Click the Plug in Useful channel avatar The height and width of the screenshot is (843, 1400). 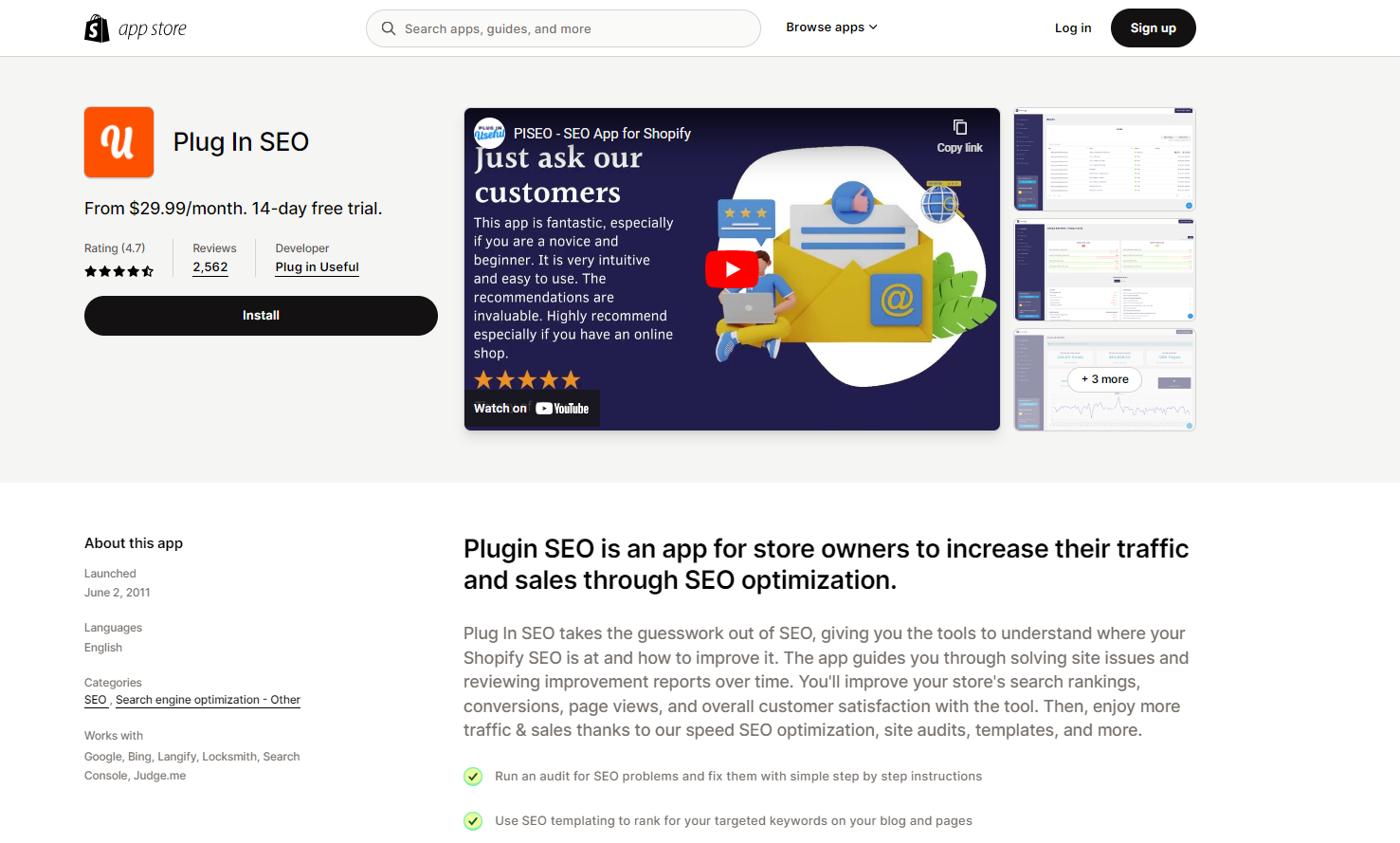(490, 133)
